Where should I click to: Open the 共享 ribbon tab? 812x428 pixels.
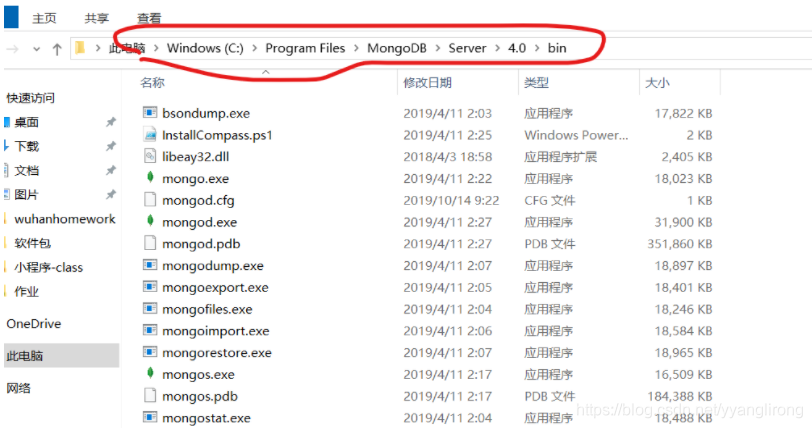point(97,18)
